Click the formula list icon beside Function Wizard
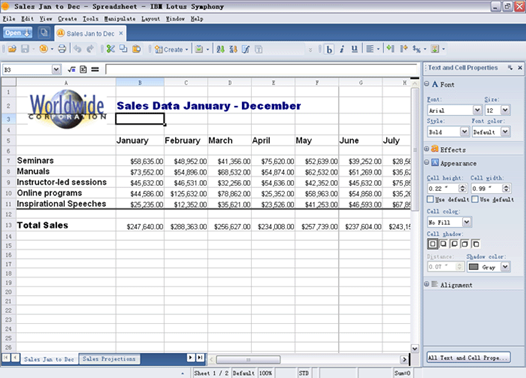The height and width of the screenshot is (378, 526). point(83,69)
